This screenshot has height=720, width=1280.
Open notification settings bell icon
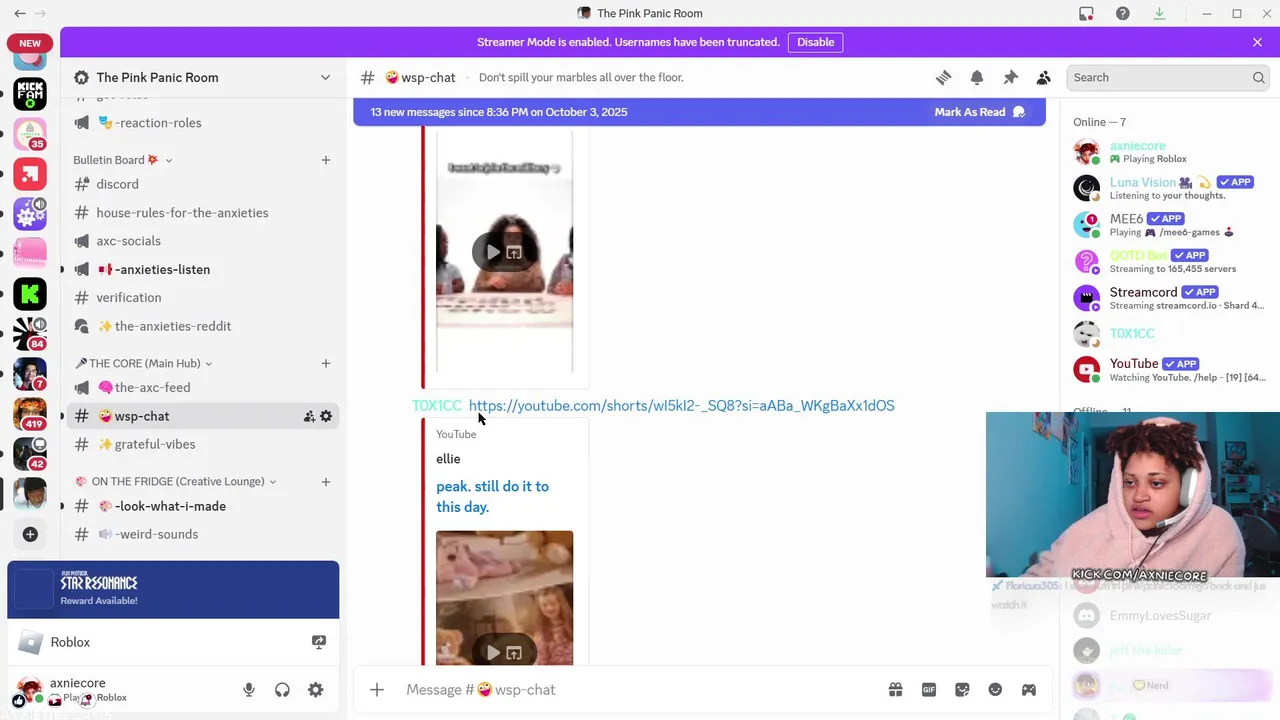(x=977, y=77)
